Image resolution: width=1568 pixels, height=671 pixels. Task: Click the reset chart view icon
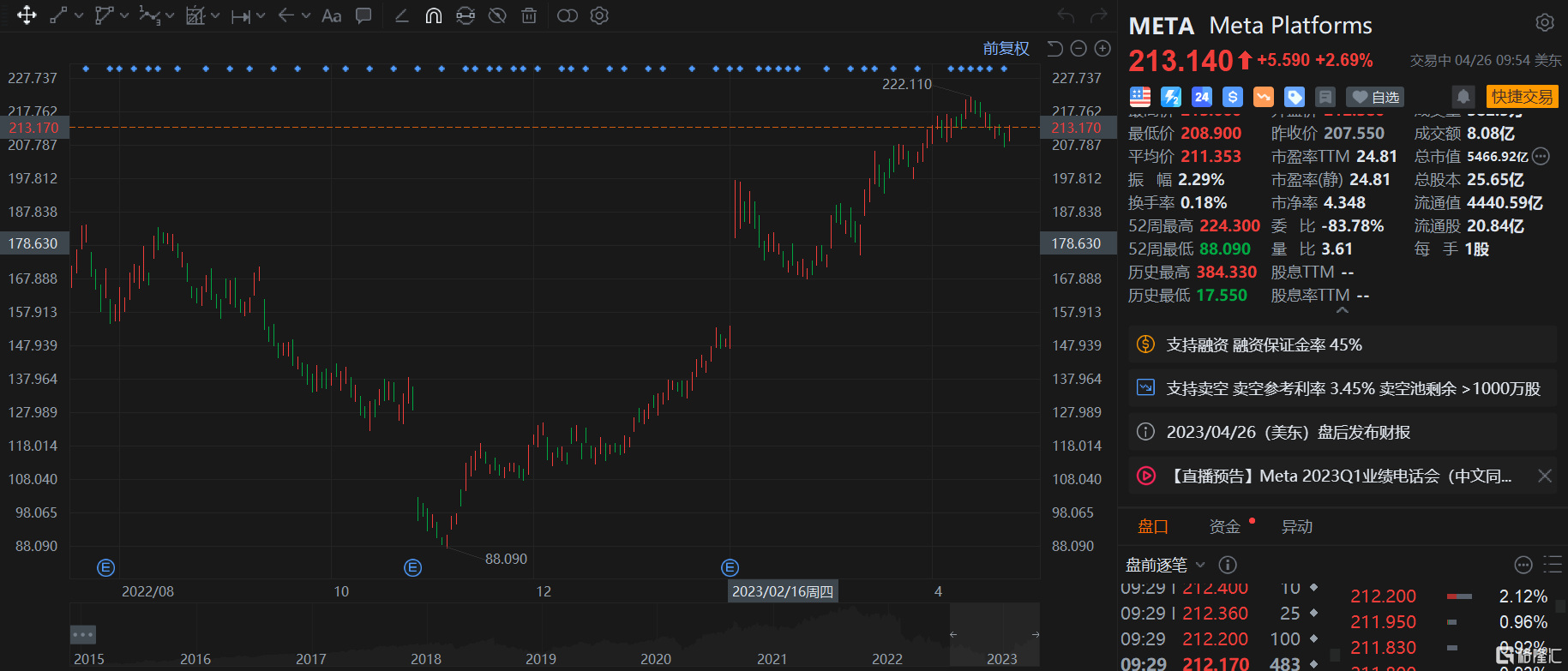[x=1055, y=49]
